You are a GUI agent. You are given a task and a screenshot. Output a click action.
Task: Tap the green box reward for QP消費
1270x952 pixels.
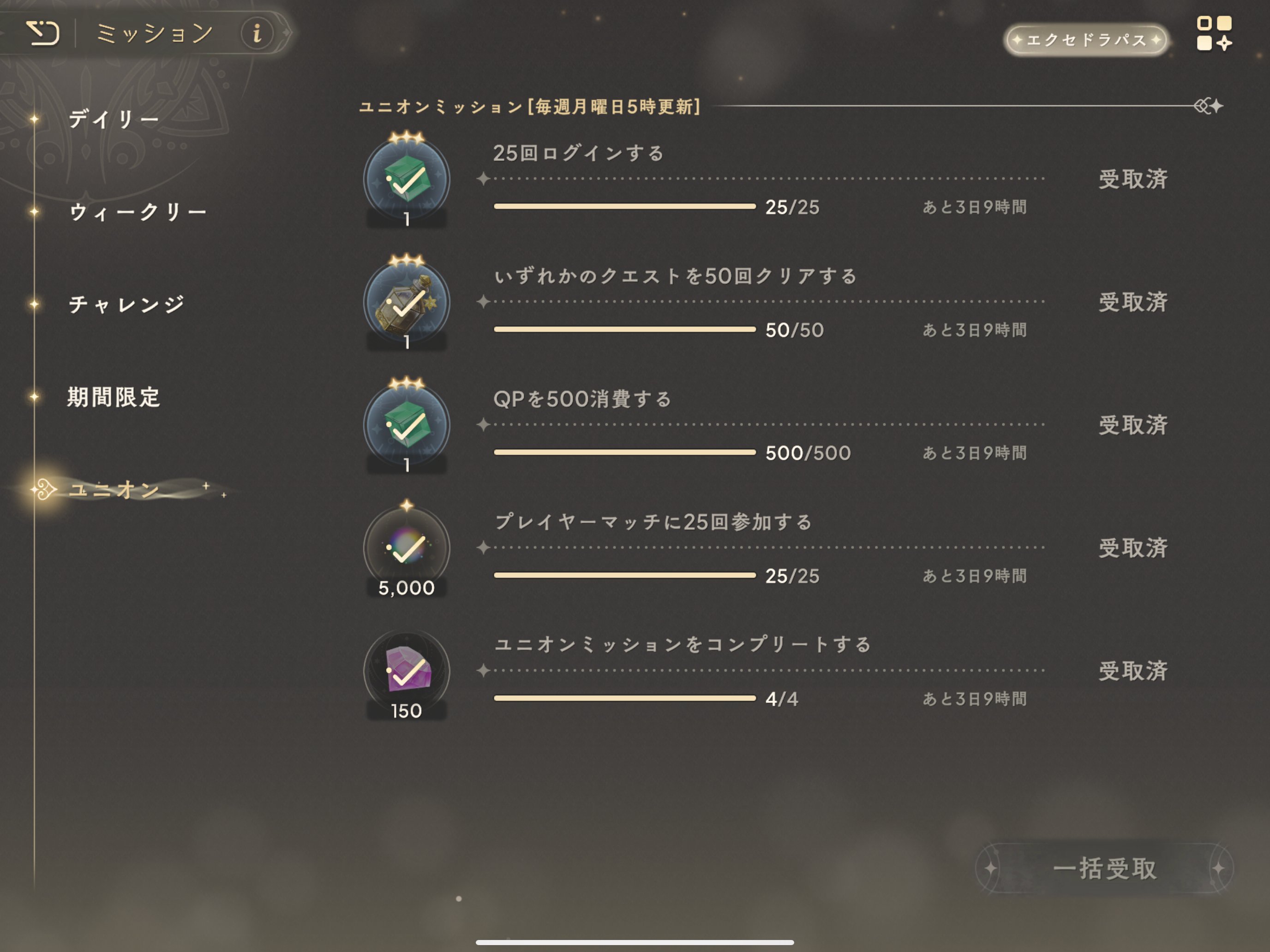click(407, 425)
